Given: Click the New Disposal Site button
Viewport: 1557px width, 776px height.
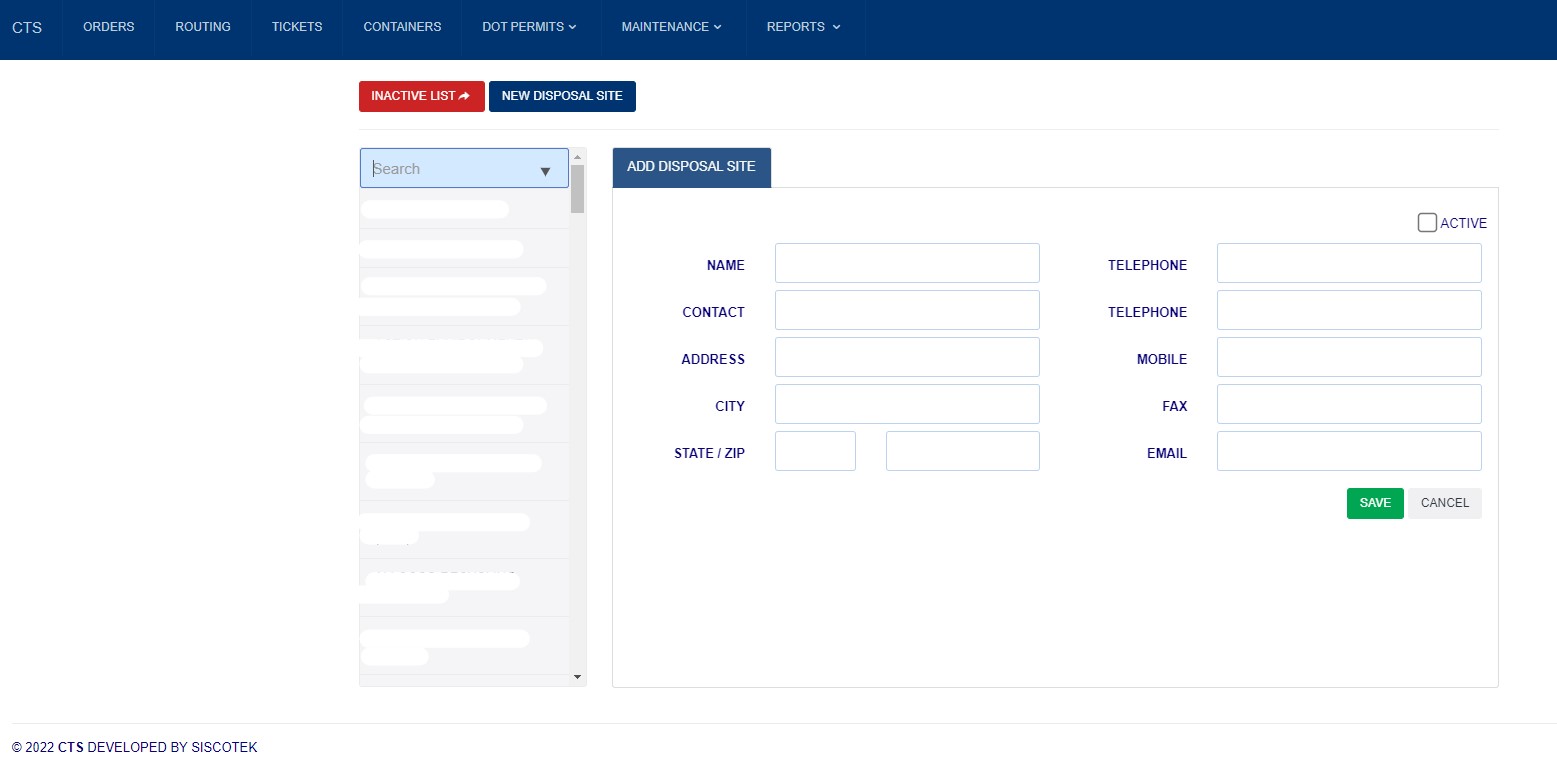Looking at the screenshot, I should [562, 96].
